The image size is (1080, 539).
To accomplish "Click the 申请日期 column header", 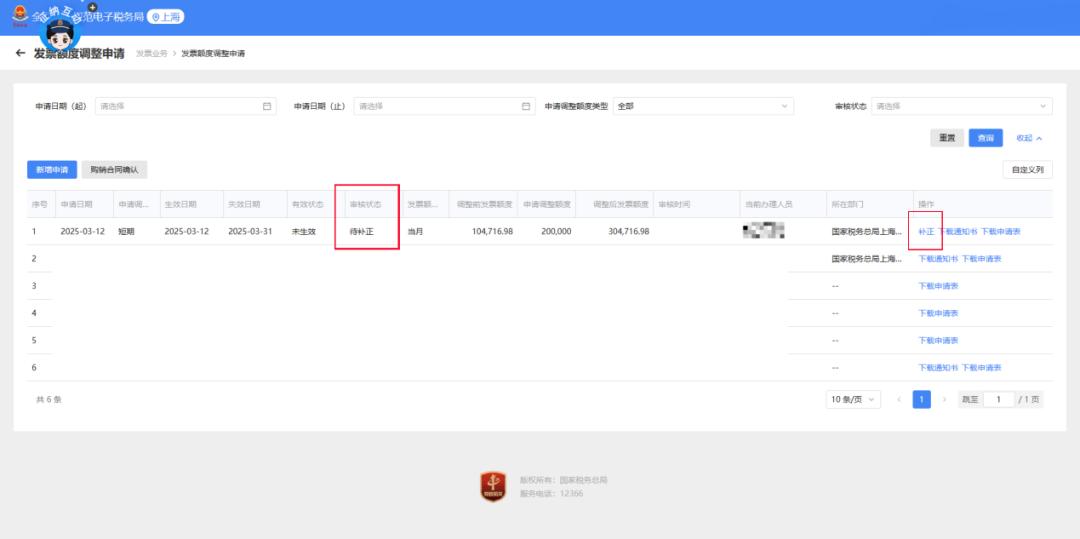I will tap(76, 204).
